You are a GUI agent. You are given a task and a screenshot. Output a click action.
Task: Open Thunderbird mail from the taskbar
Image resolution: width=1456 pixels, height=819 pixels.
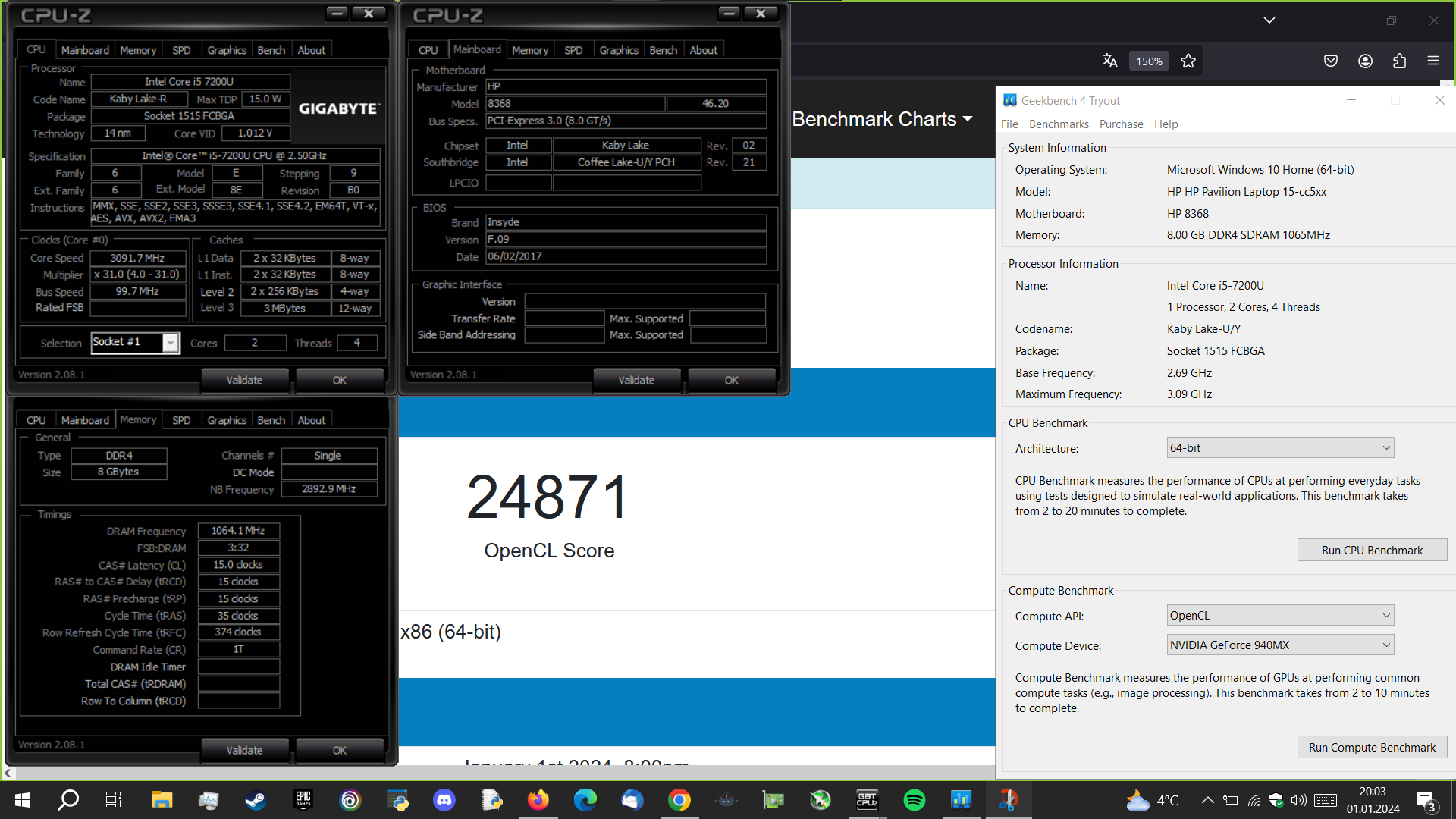[x=632, y=800]
